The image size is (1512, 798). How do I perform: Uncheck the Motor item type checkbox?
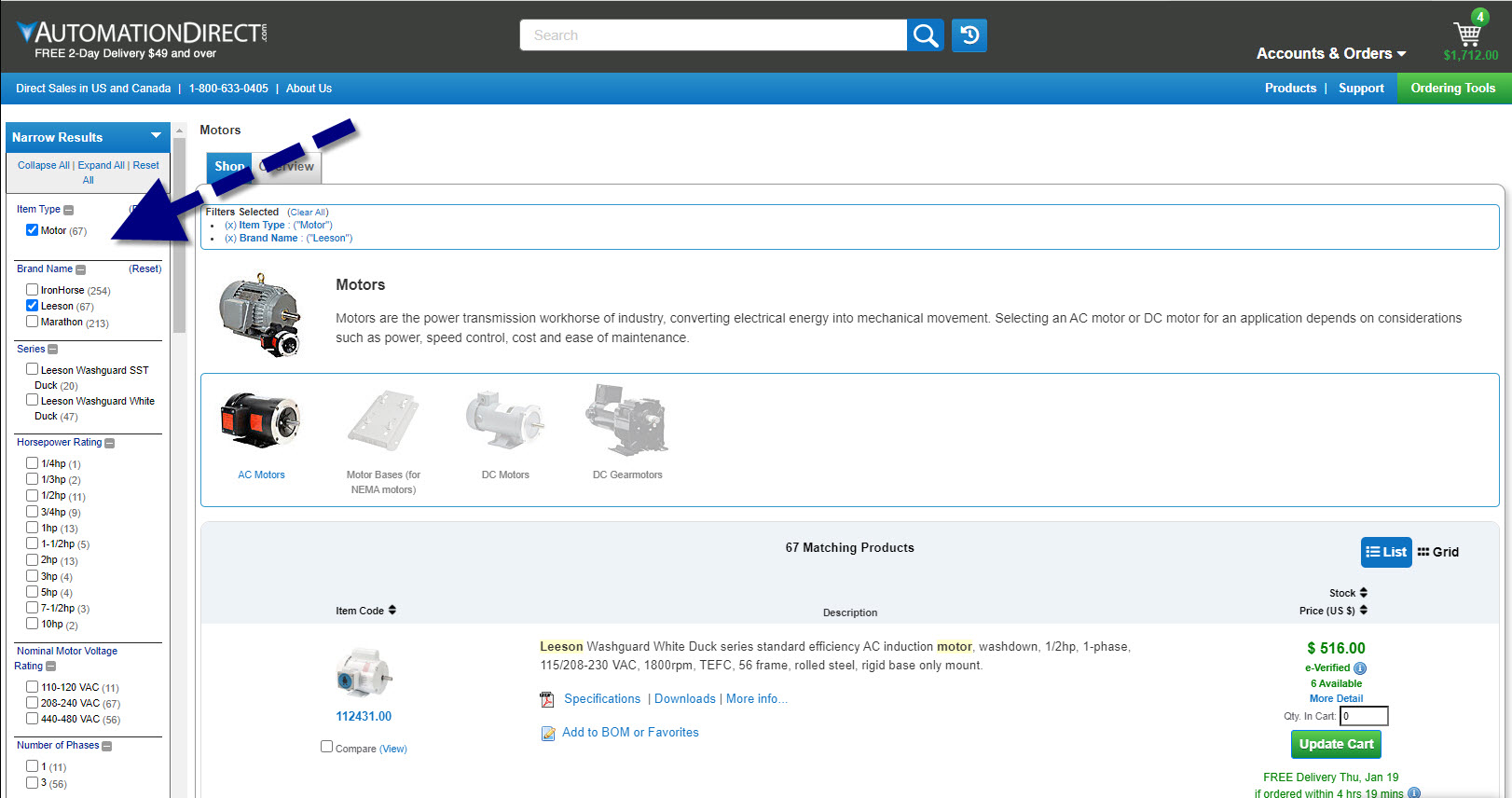click(x=33, y=230)
